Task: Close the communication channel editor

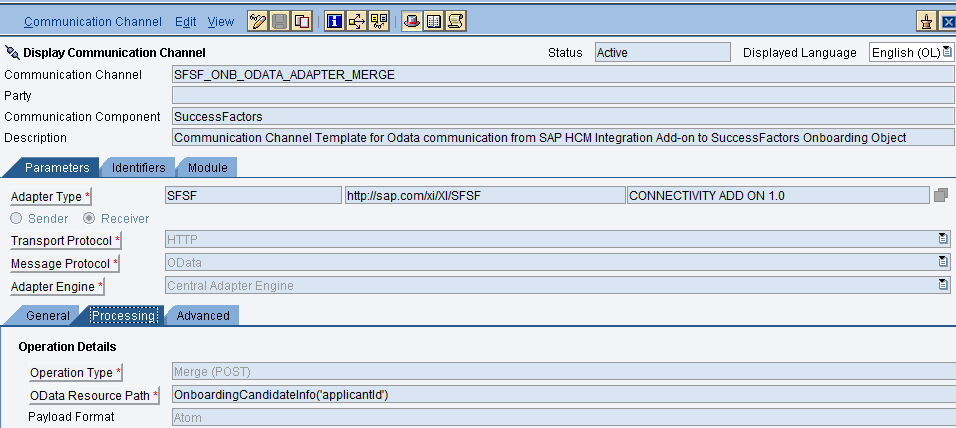Action: [x=947, y=22]
